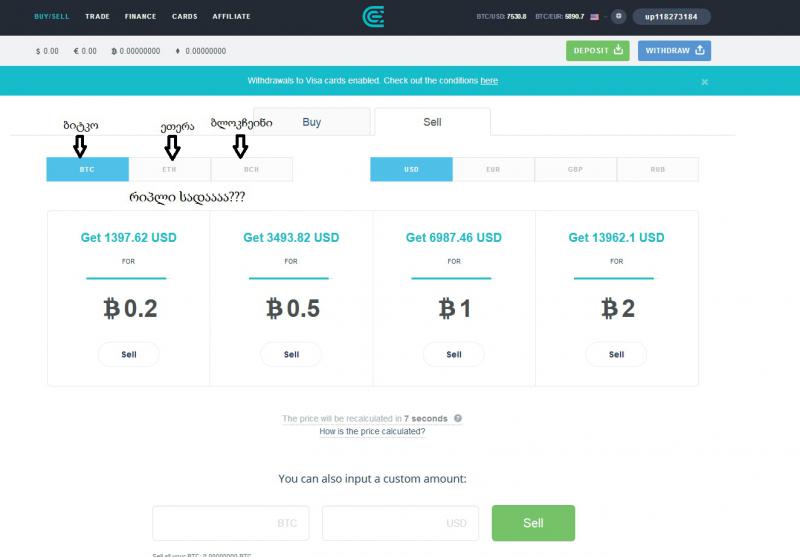Click the help icon beside recalculation timer
800x557 pixels.
(458, 418)
